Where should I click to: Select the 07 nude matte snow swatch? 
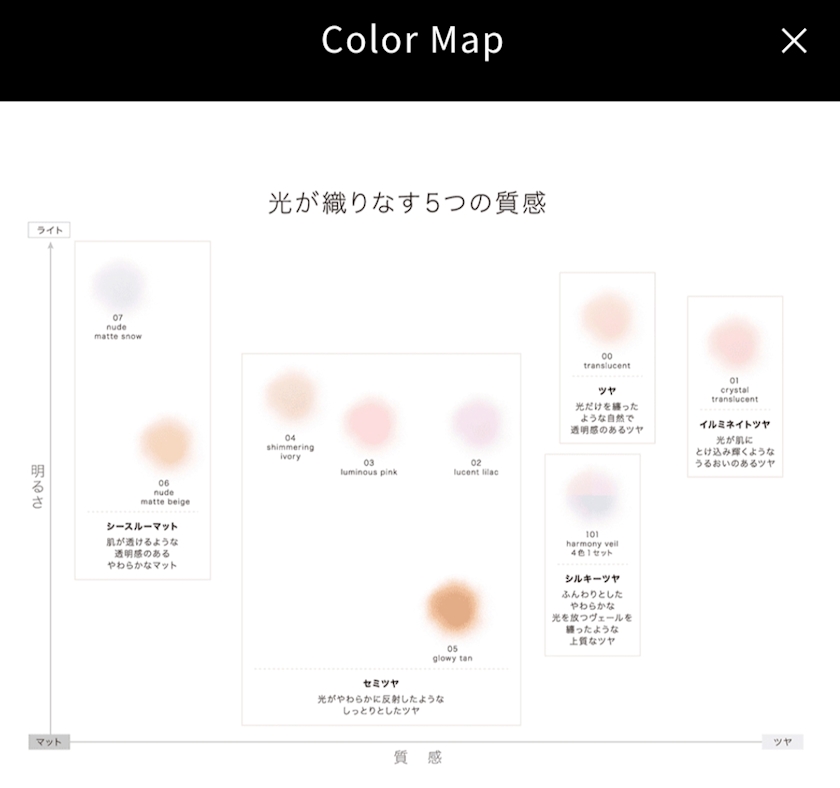[118, 285]
